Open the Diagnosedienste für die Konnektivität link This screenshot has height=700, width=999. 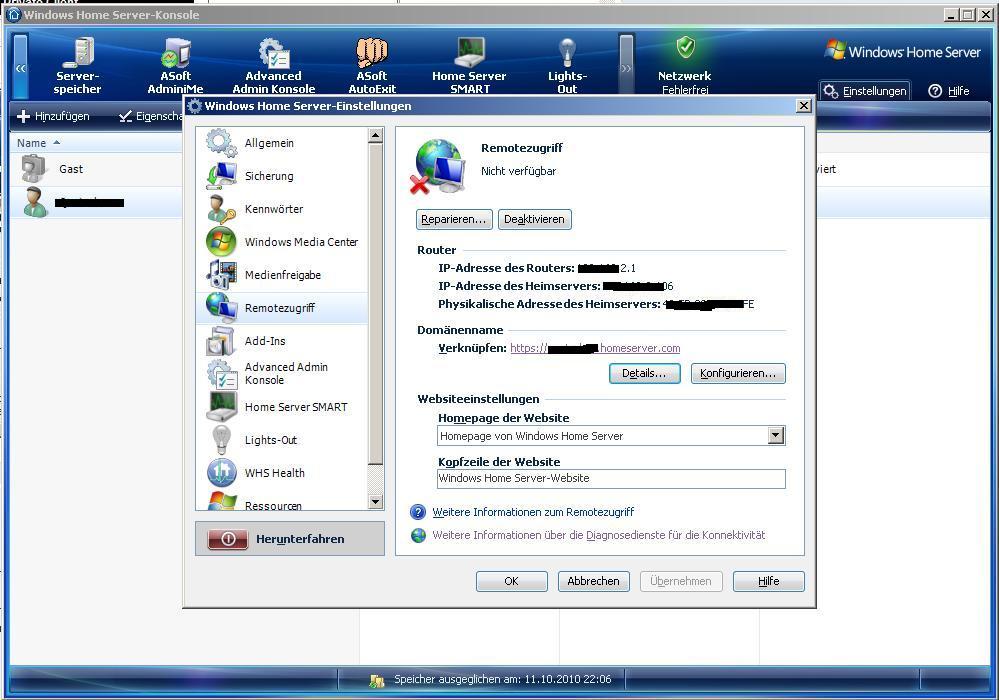(599, 535)
